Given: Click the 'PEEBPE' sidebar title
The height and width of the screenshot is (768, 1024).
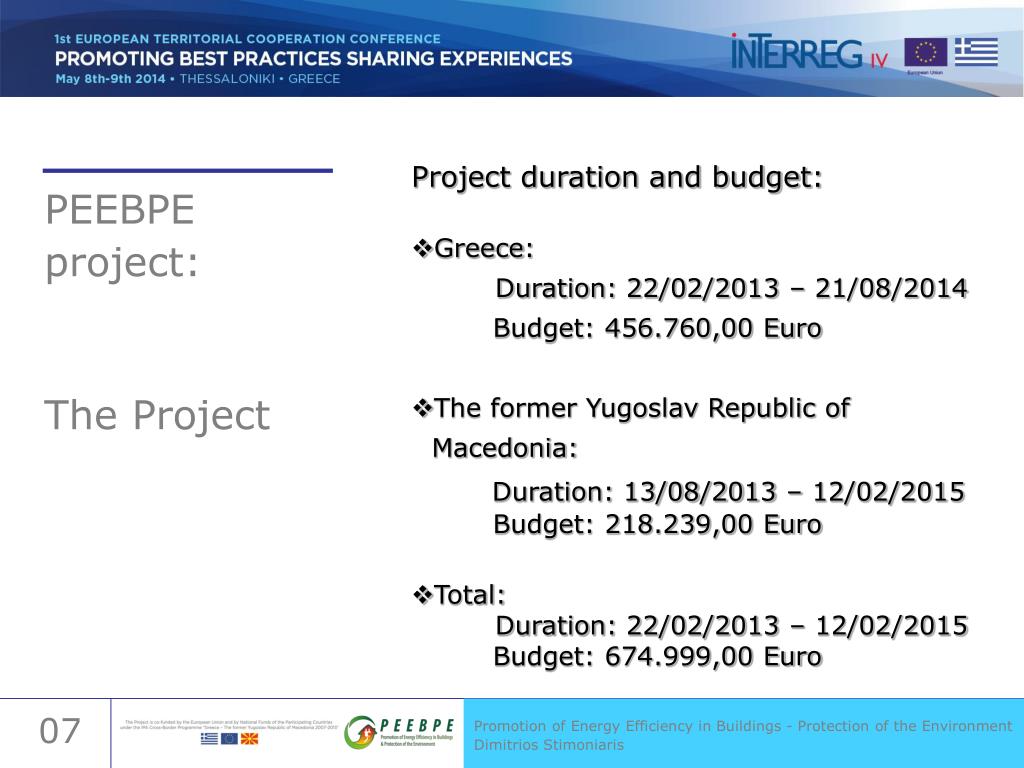Looking at the screenshot, I should 120,210.
